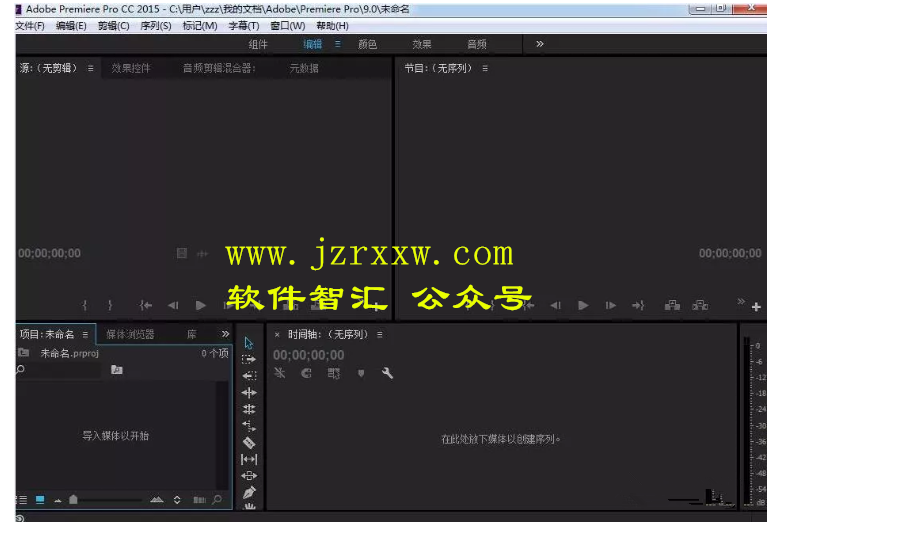Open the 节目:(无序列) panel menu
The height and width of the screenshot is (540, 920).
pyautogui.click(x=485, y=69)
